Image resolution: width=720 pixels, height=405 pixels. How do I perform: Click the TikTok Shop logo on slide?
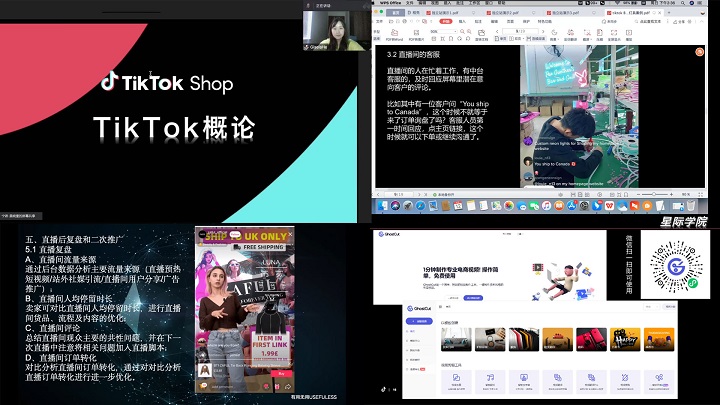coord(168,83)
